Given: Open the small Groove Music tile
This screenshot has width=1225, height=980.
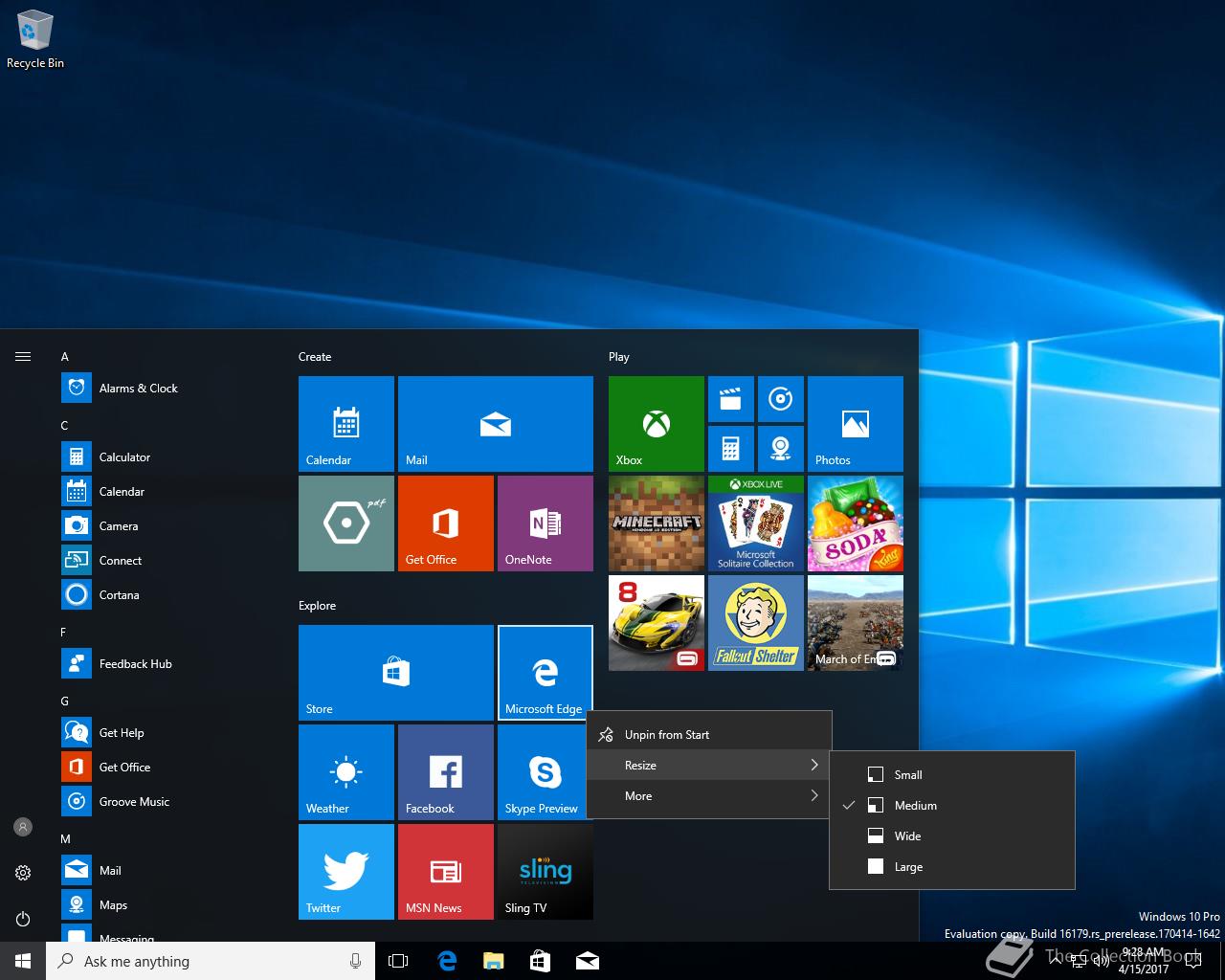Looking at the screenshot, I should [x=781, y=399].
